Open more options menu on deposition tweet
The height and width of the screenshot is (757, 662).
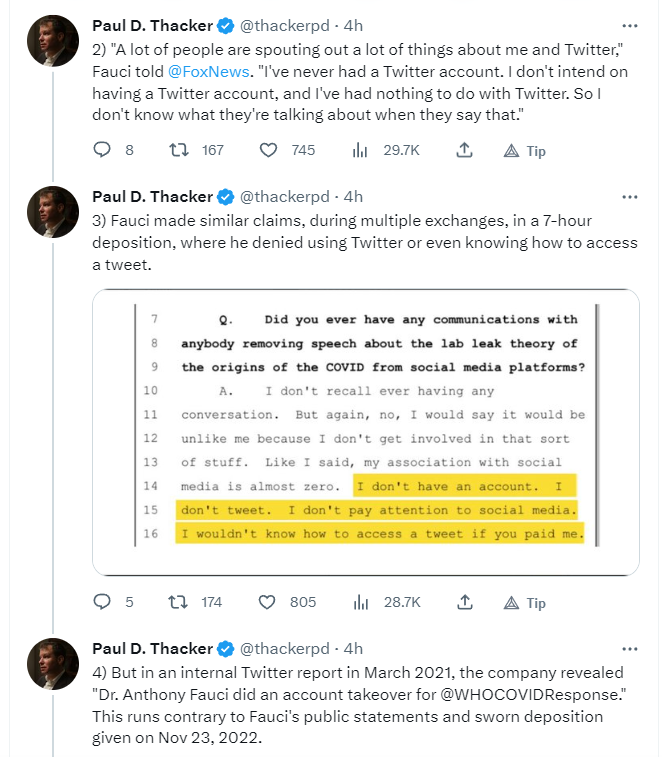(x=629, y=196)
